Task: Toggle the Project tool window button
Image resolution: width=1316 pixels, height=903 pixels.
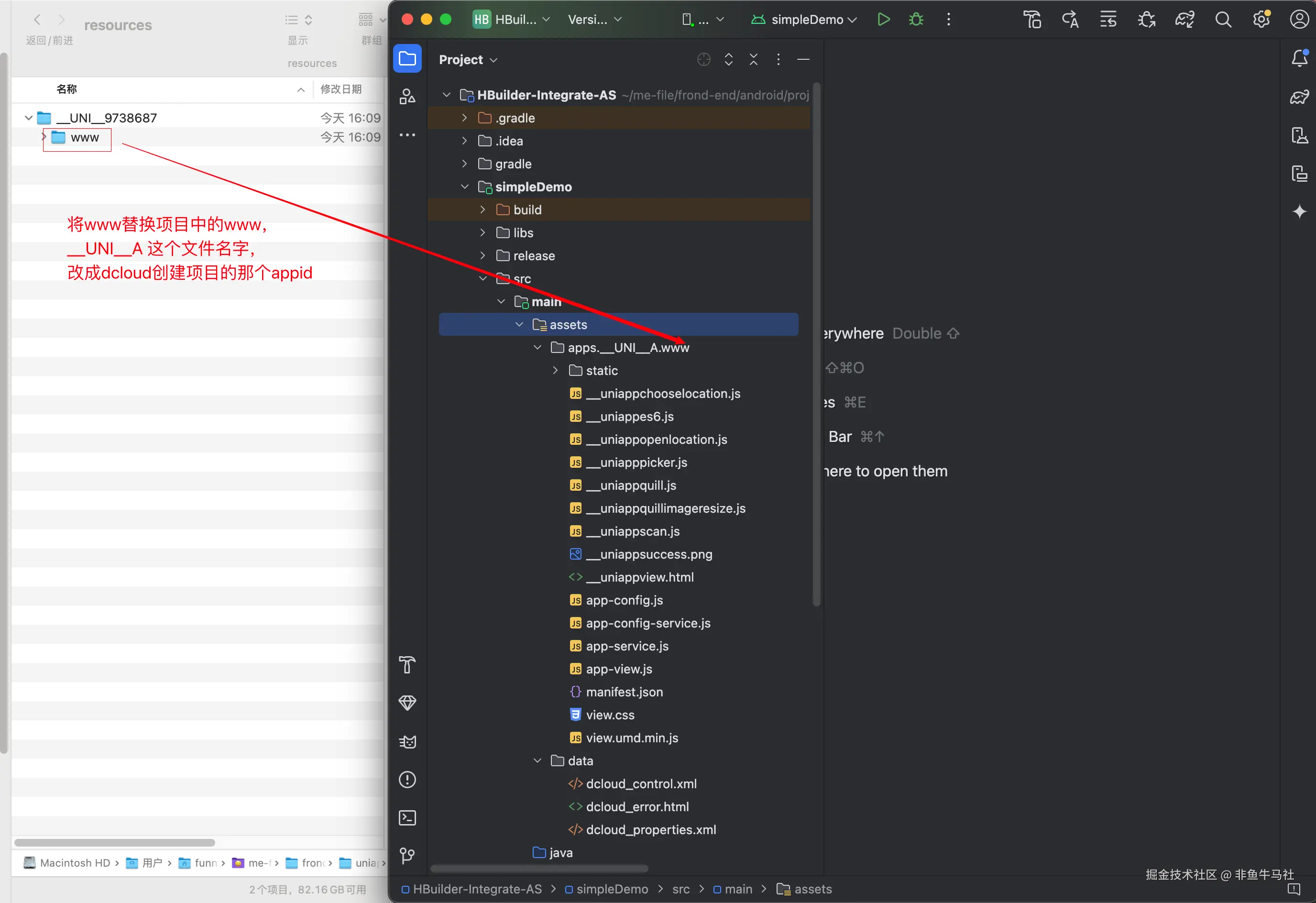Action: (407, 58)
